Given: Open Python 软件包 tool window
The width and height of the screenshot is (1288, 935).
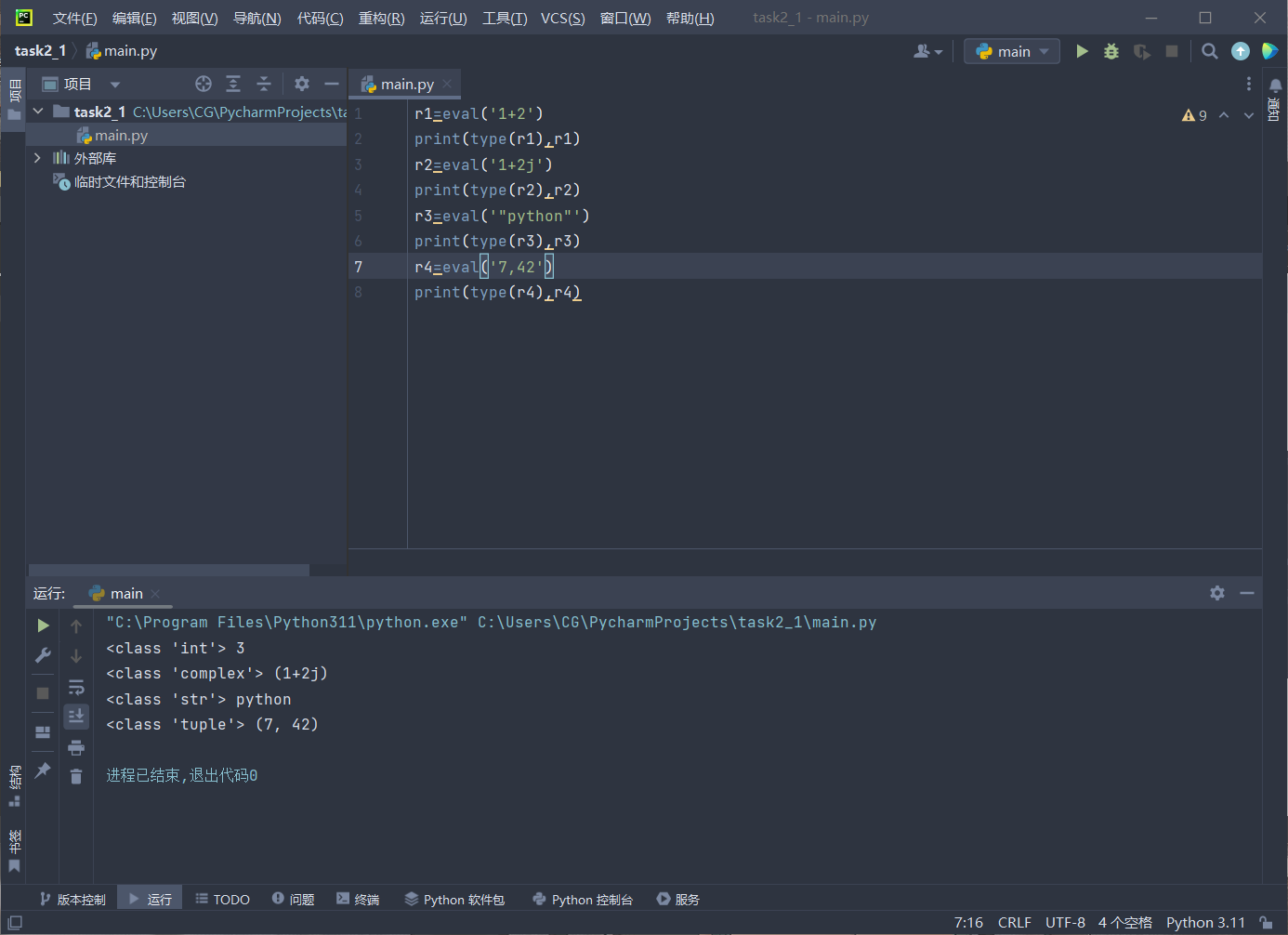Looking at the screenshot, I should point(454,899).
